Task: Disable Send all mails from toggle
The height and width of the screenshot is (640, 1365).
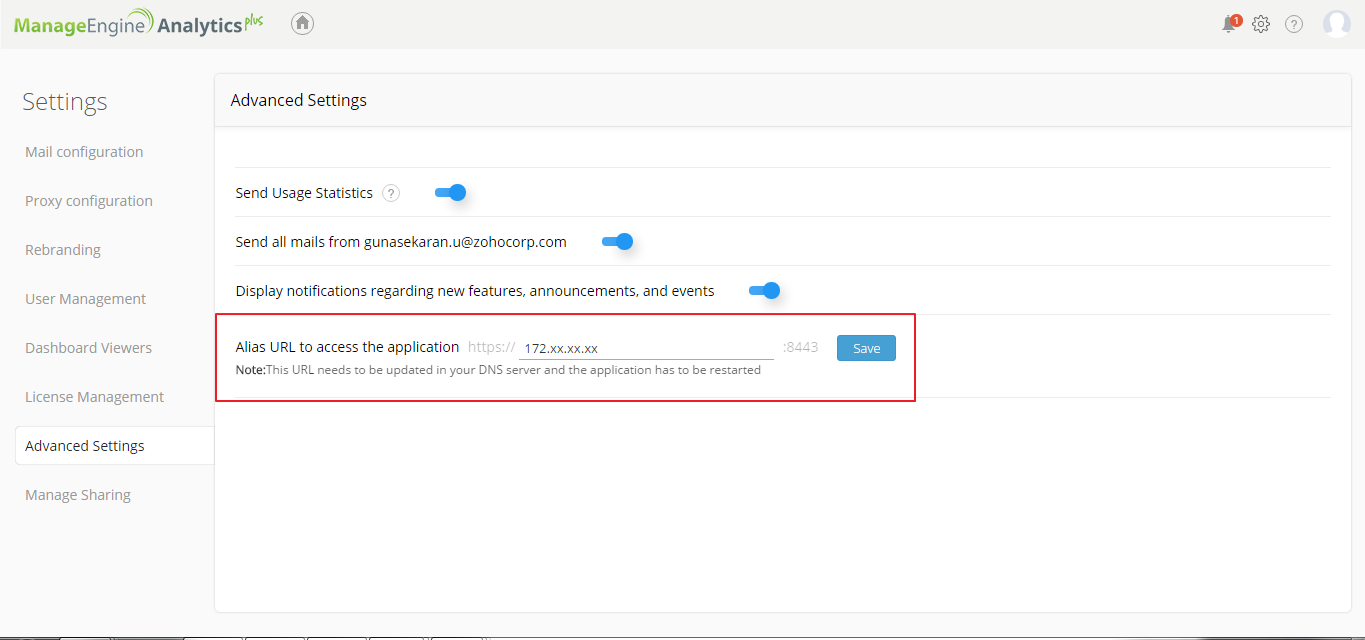Action: [x=618, y=242]
